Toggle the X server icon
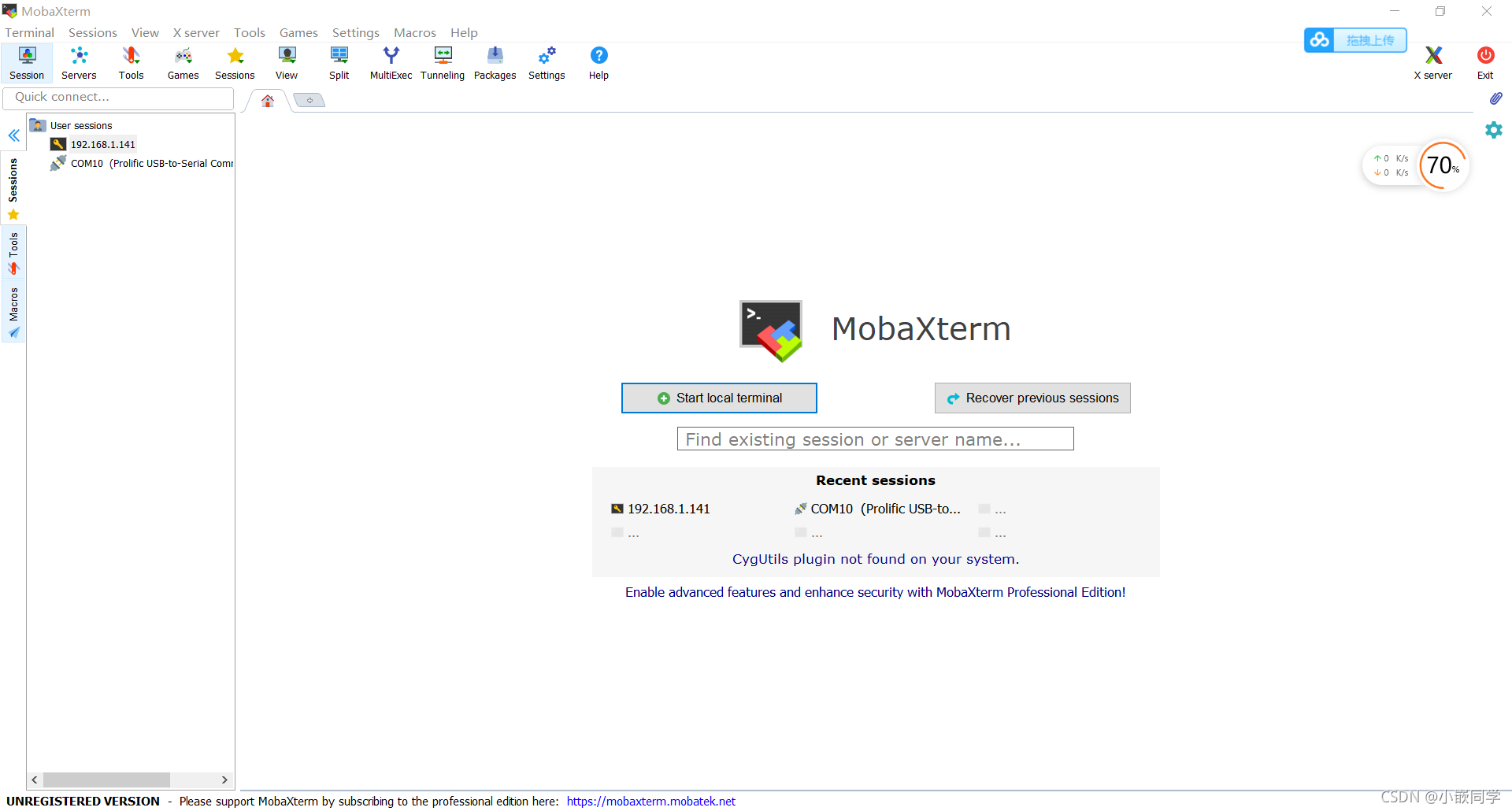The width and height of the screenshot is (1512, 811). 1432,63
